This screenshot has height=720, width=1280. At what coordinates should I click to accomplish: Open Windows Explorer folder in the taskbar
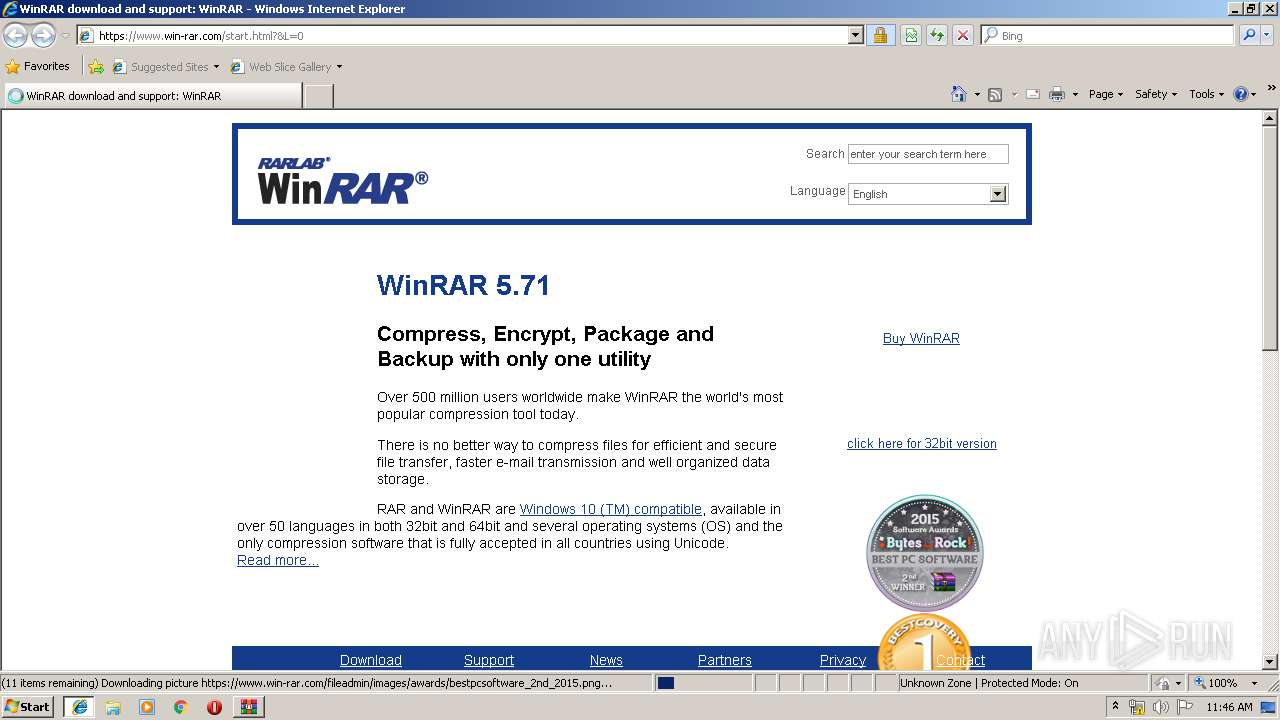pos(113,706)
